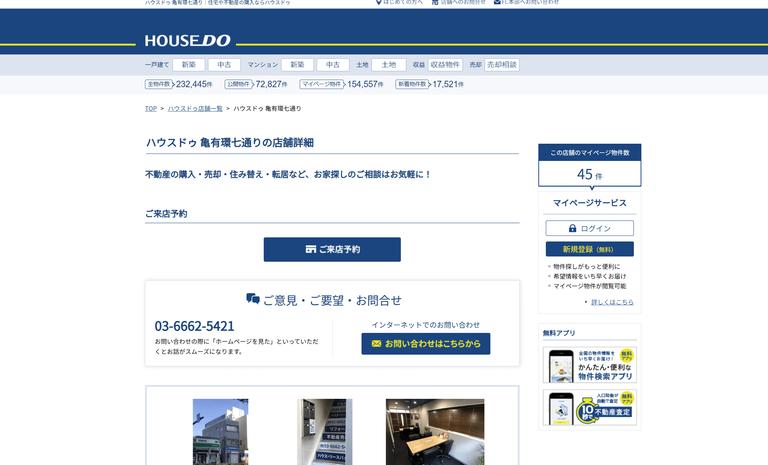Open 詳しくはこちら link
The height and width of the screenshot is (465, 768).
tap(612, 302)
